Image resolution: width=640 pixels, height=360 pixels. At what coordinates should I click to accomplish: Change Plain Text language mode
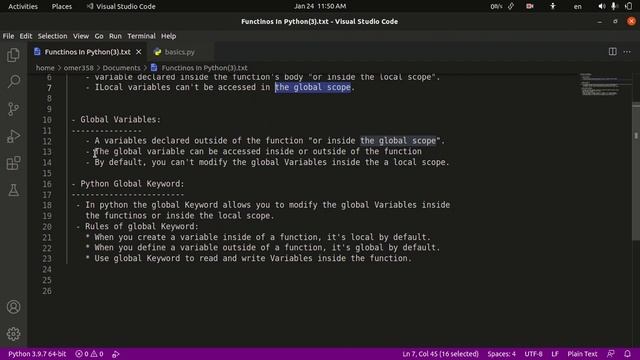[x=582, y=354]
